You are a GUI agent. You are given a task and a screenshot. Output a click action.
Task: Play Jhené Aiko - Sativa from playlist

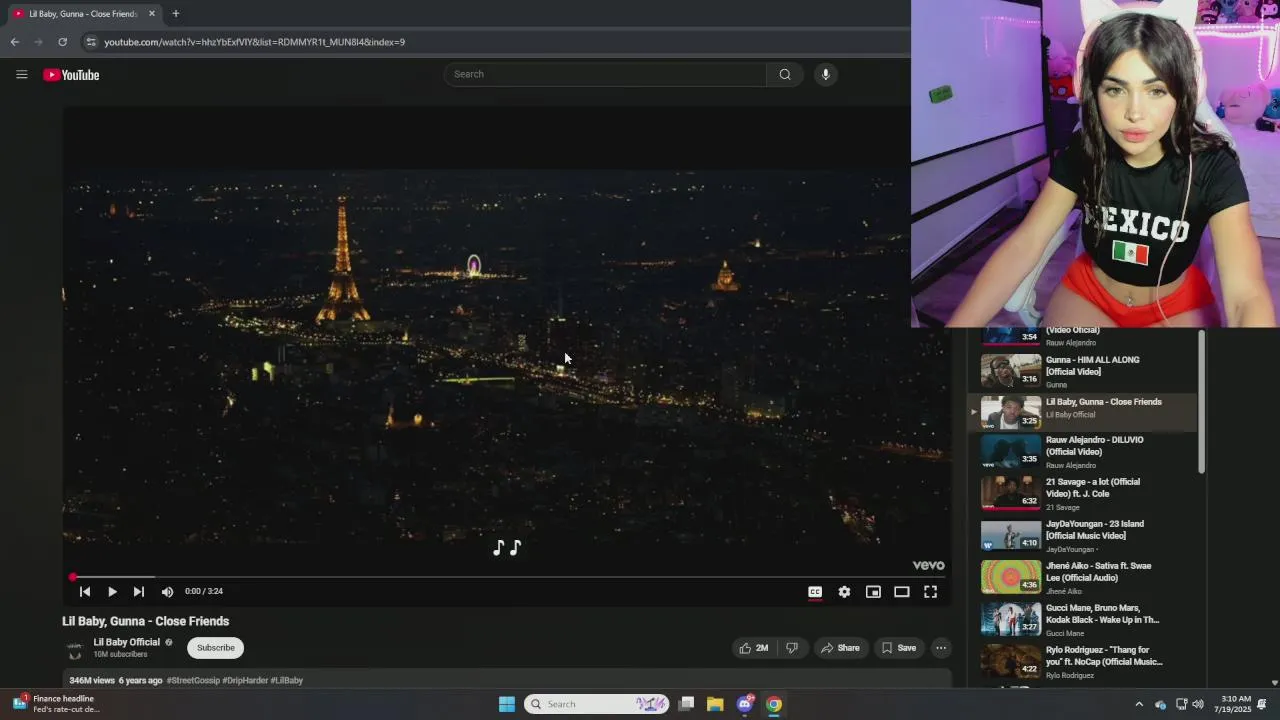pos(1082,578)
